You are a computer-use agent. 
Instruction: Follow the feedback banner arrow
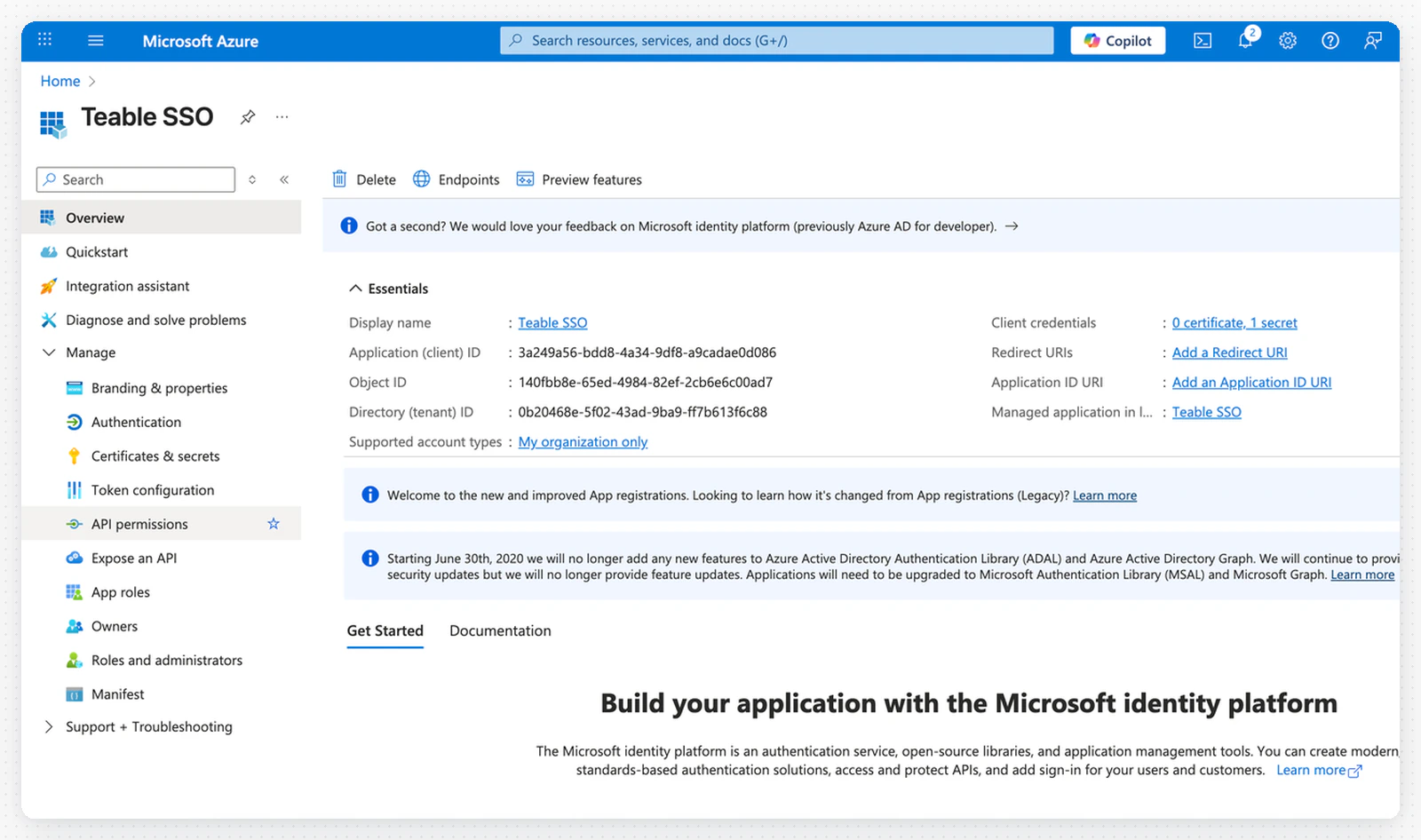click(x=1012, y=226)
